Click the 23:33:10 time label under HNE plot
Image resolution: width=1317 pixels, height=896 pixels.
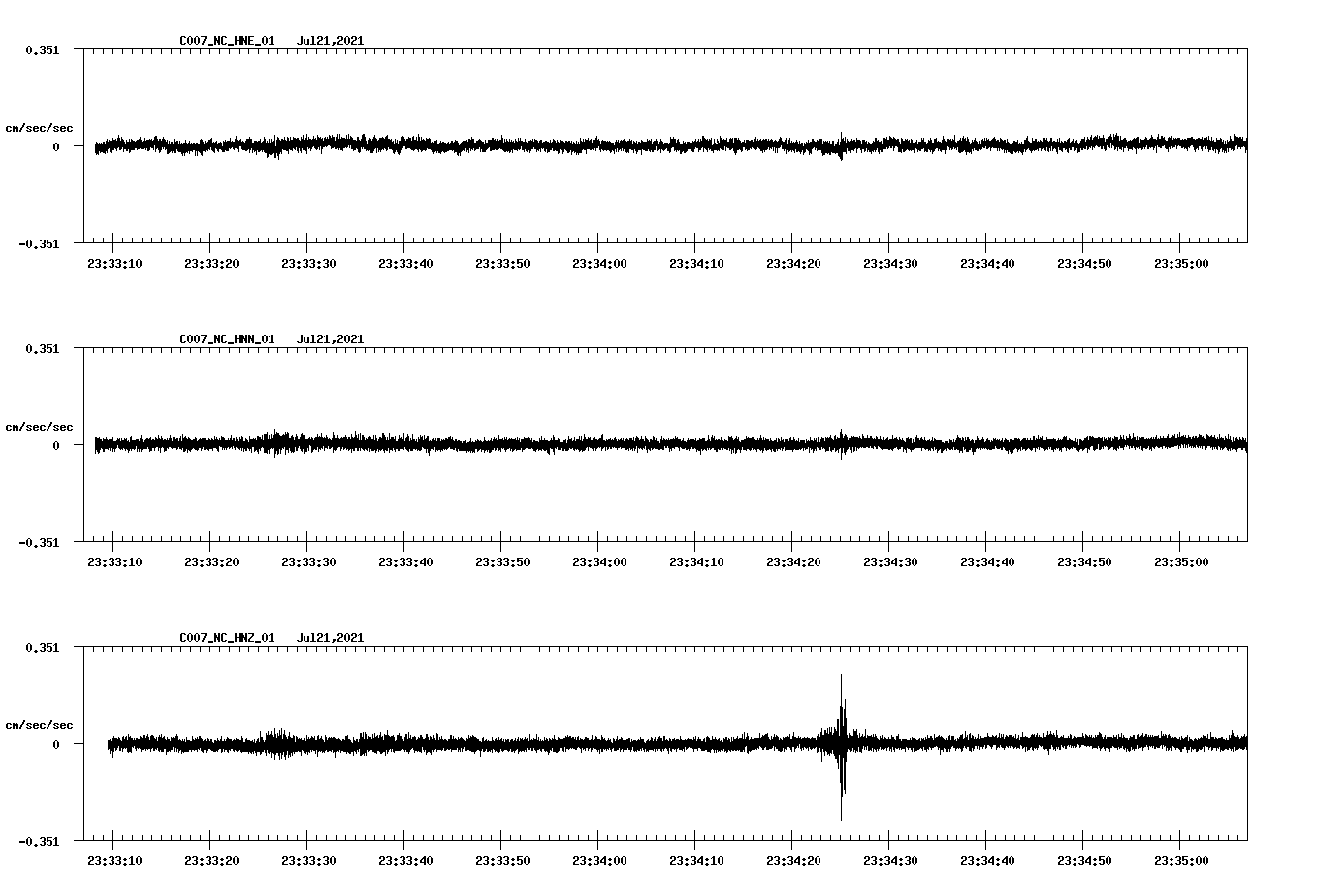pyautogui.click(x=114, y=264)
